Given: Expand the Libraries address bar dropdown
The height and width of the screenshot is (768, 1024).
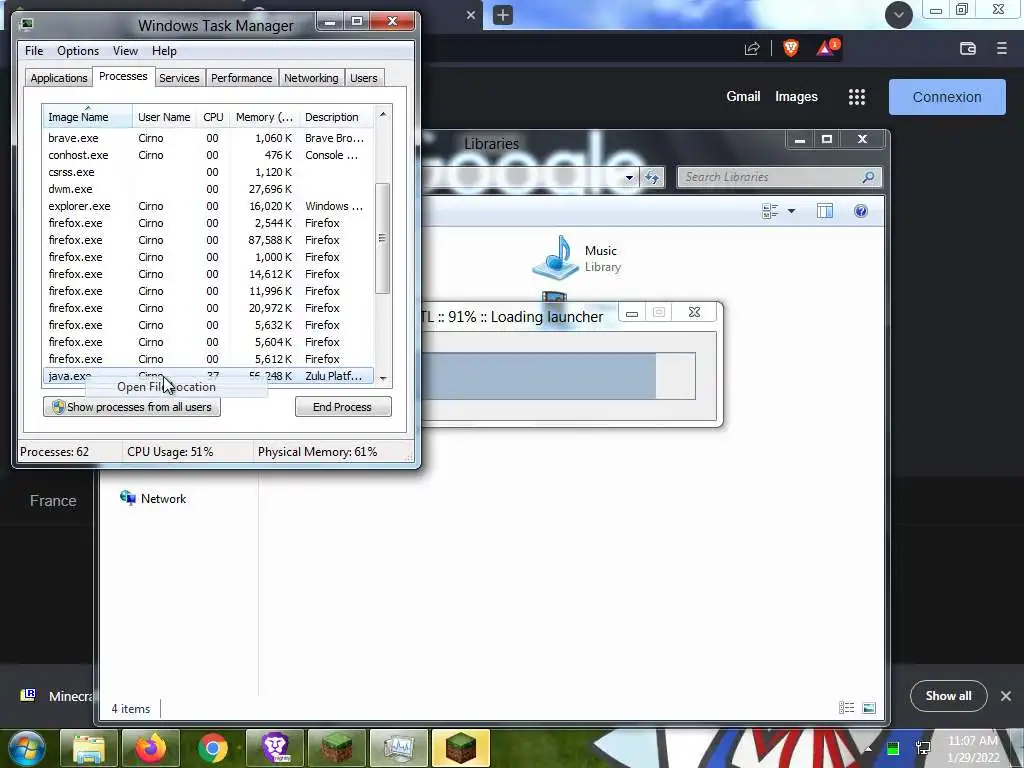Looking at the screenshot, I should pyautogui.click(x=629, y=177).
